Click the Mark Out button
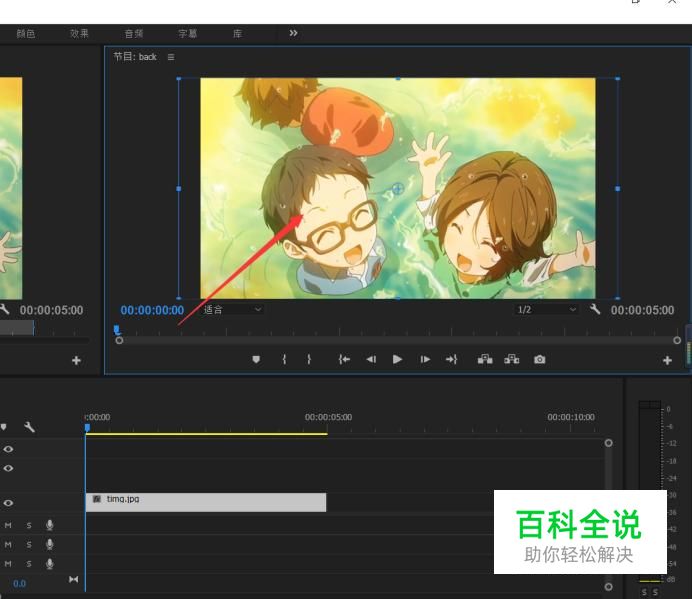Viewport: 692px width, 599px height. [309, 359]
